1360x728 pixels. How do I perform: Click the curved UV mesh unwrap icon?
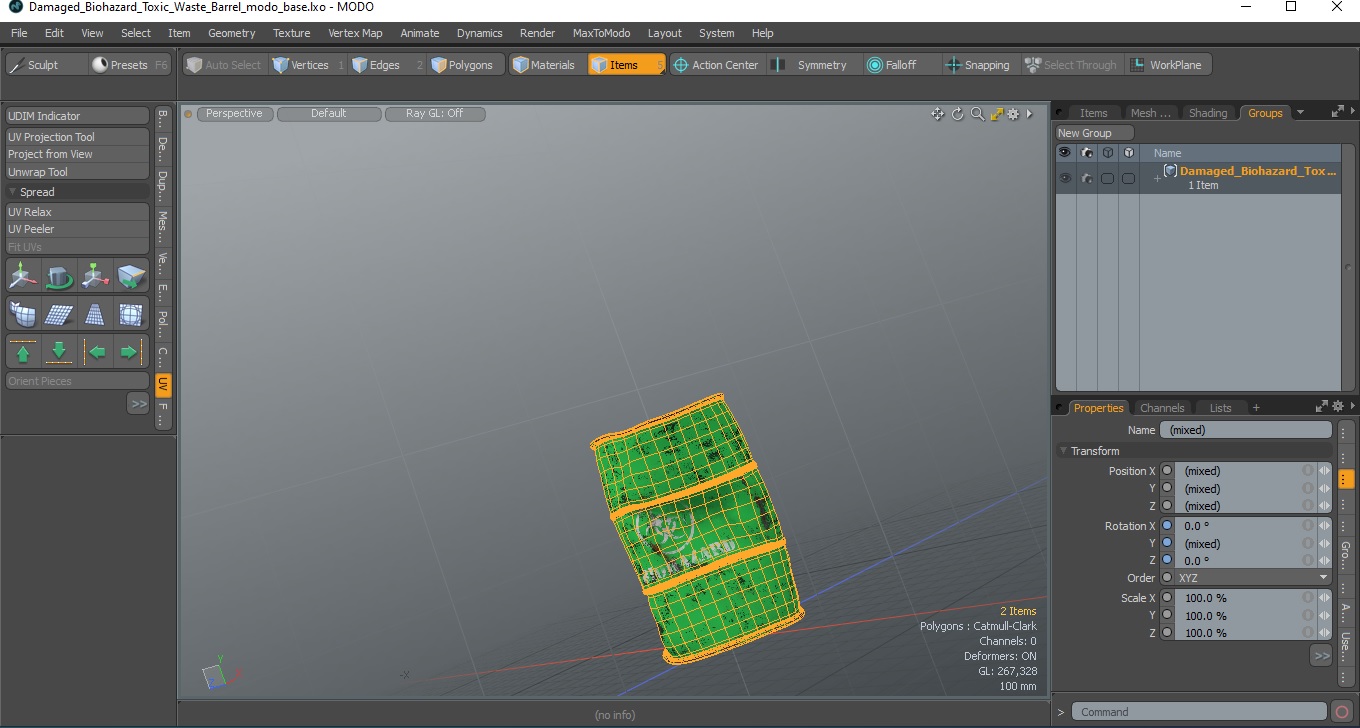point(23,314)
